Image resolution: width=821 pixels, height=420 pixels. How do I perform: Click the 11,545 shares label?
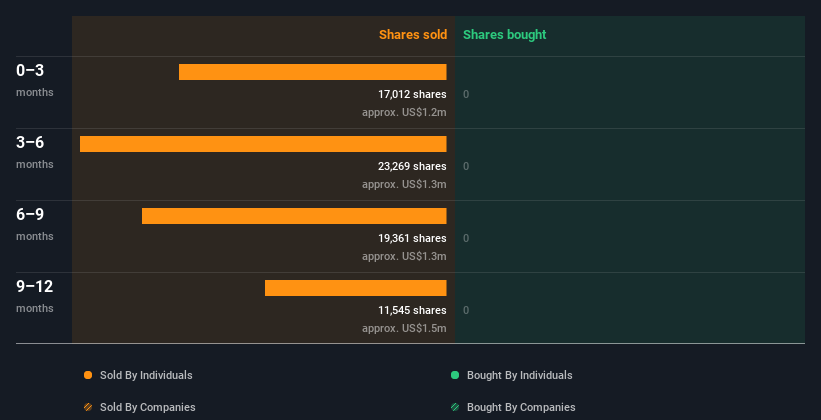413,311
